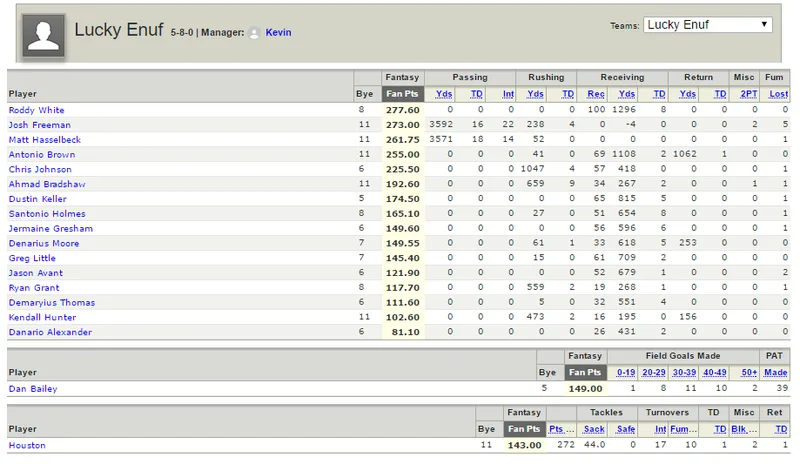Open Antonio Brown's player page
Screen dimensions: 800x464
coord(42,154)
